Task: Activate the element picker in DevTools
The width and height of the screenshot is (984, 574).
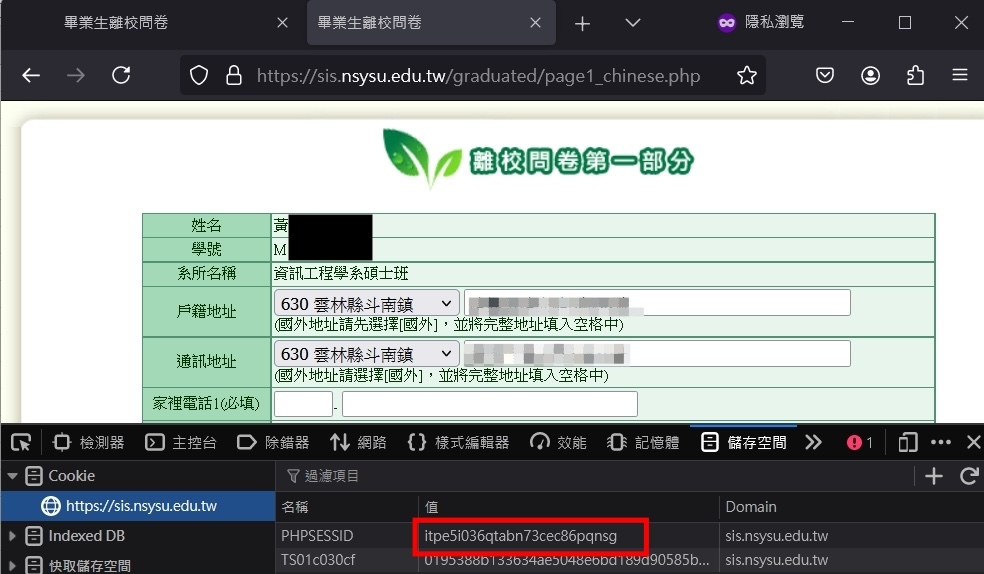Action: [x=21, y=443]
